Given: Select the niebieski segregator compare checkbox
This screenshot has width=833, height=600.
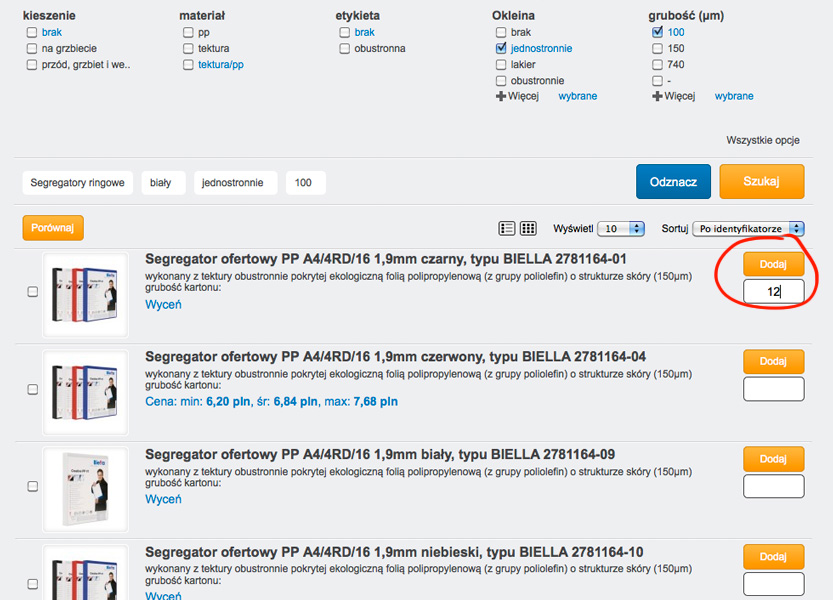Looking at the screenshot, I should pyautogui.click(x=32, y=584).
